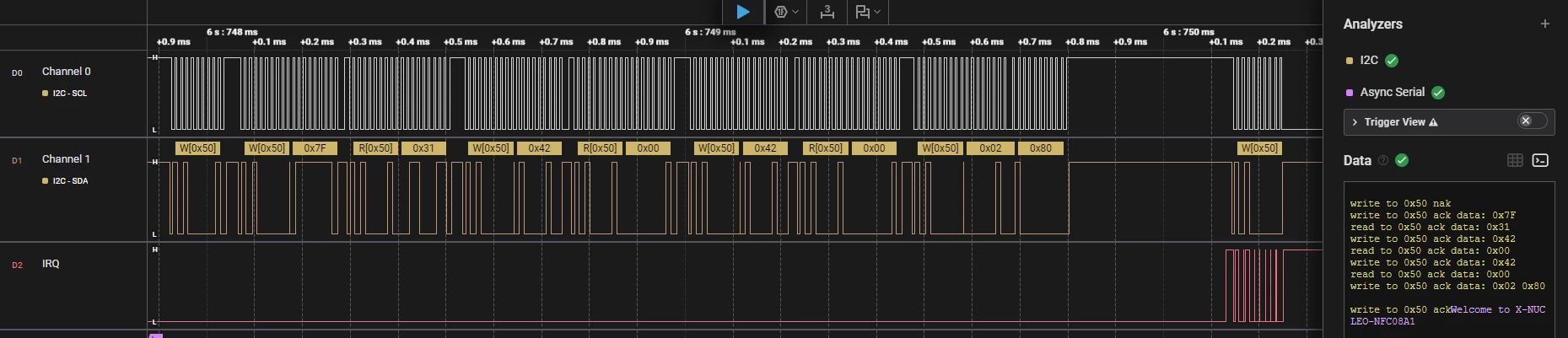Select the 0x31 decoded data bubble
Screen dimensions: 1568x338
click(x=423, y=148)
